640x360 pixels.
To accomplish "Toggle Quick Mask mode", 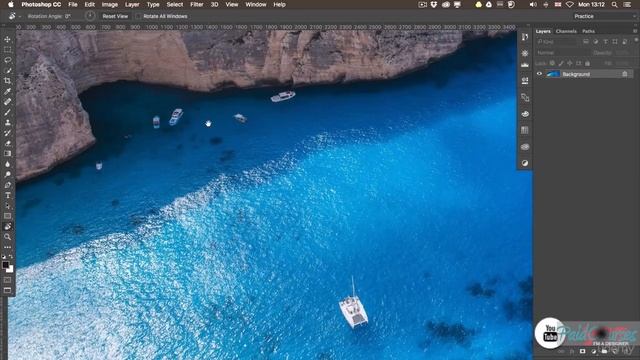I will (x=7, y=280).
